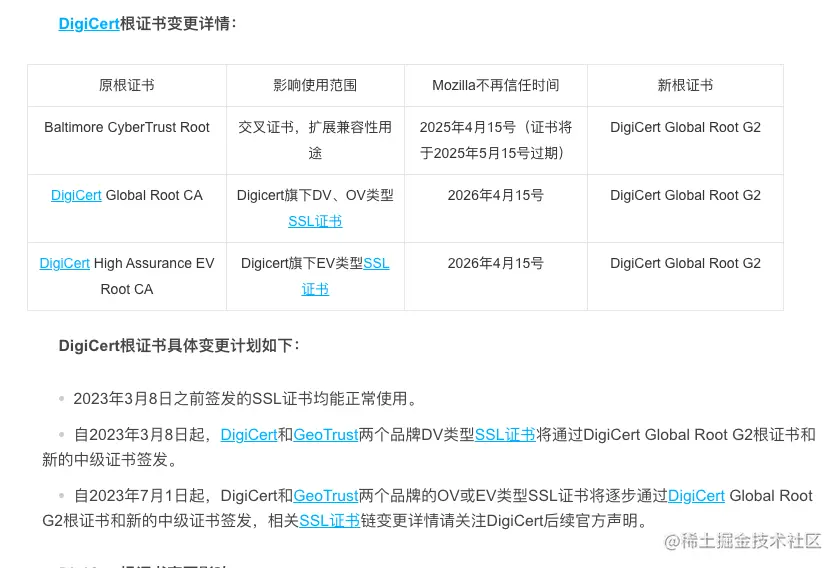Select the DigiCert根证书具体变更计划如下 heading
This screenshot has height=568, width=839.
[179, 346]
